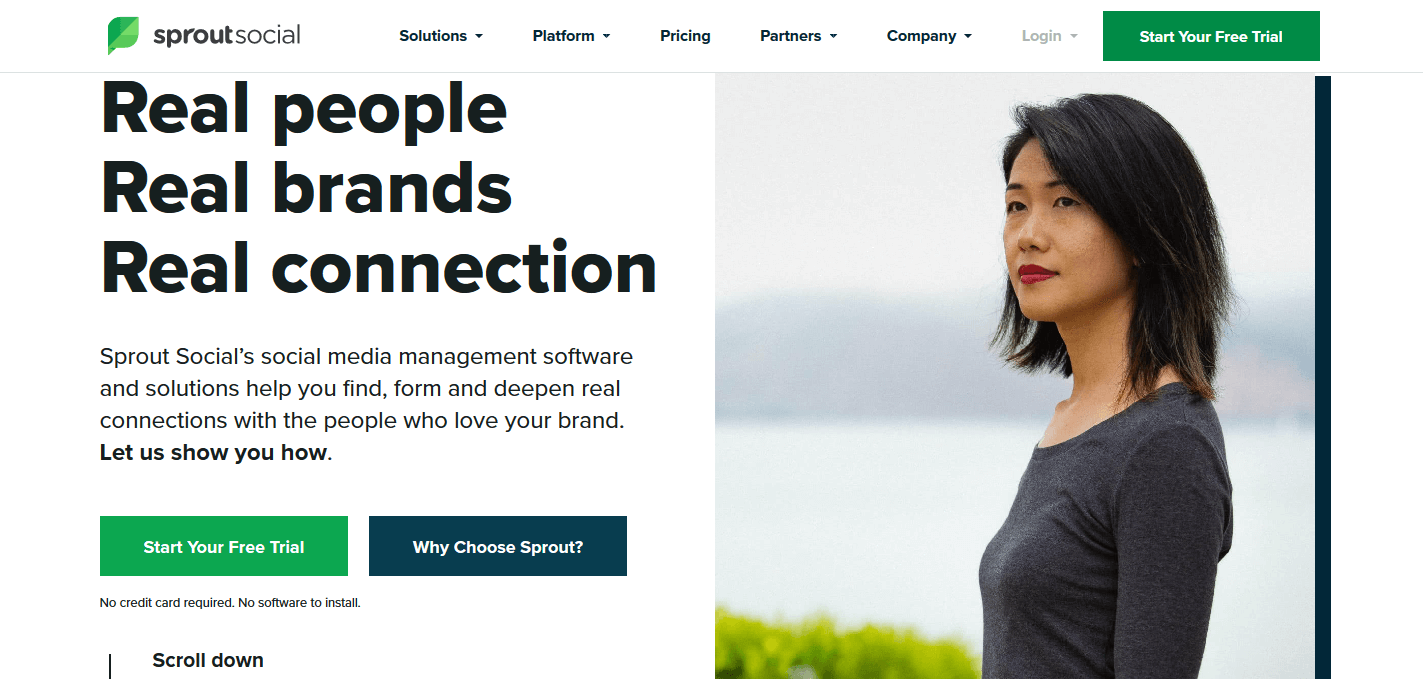
Task: Click the caret arrow next to Solutions
Action: tap(479, 37)
